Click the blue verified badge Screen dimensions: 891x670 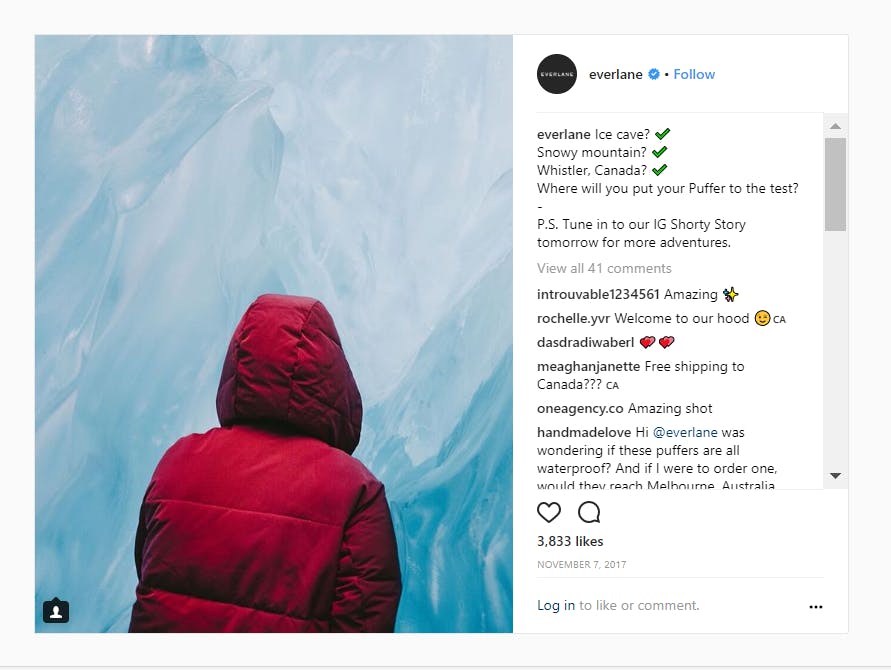tap(654, 74)
